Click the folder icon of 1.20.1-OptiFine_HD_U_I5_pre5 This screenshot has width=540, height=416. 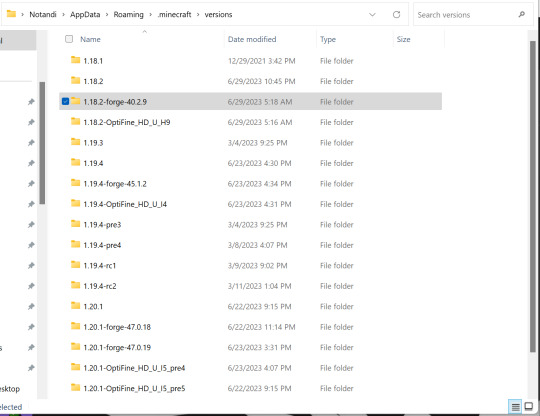[x=75, y=387]
